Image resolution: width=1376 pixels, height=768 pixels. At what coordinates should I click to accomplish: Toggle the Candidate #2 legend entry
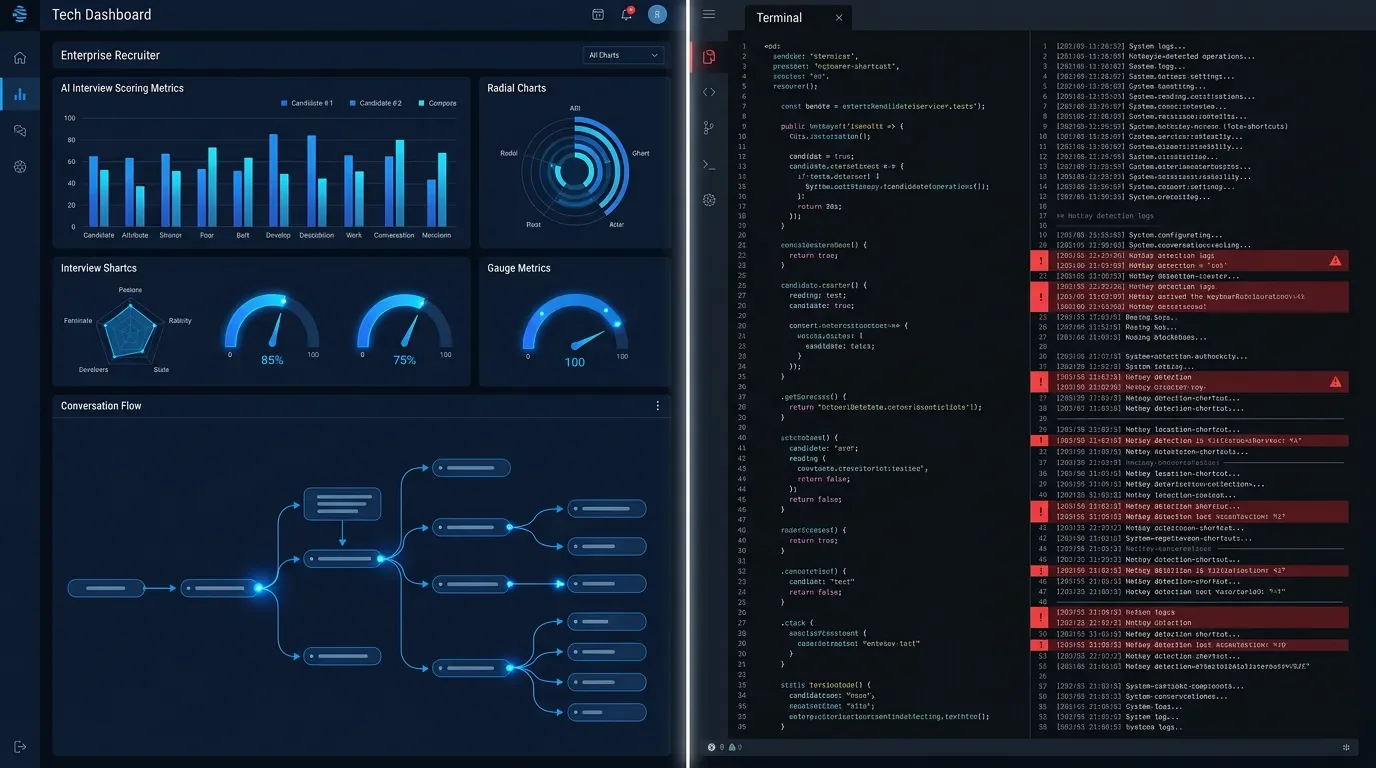[x=376, y=103]
